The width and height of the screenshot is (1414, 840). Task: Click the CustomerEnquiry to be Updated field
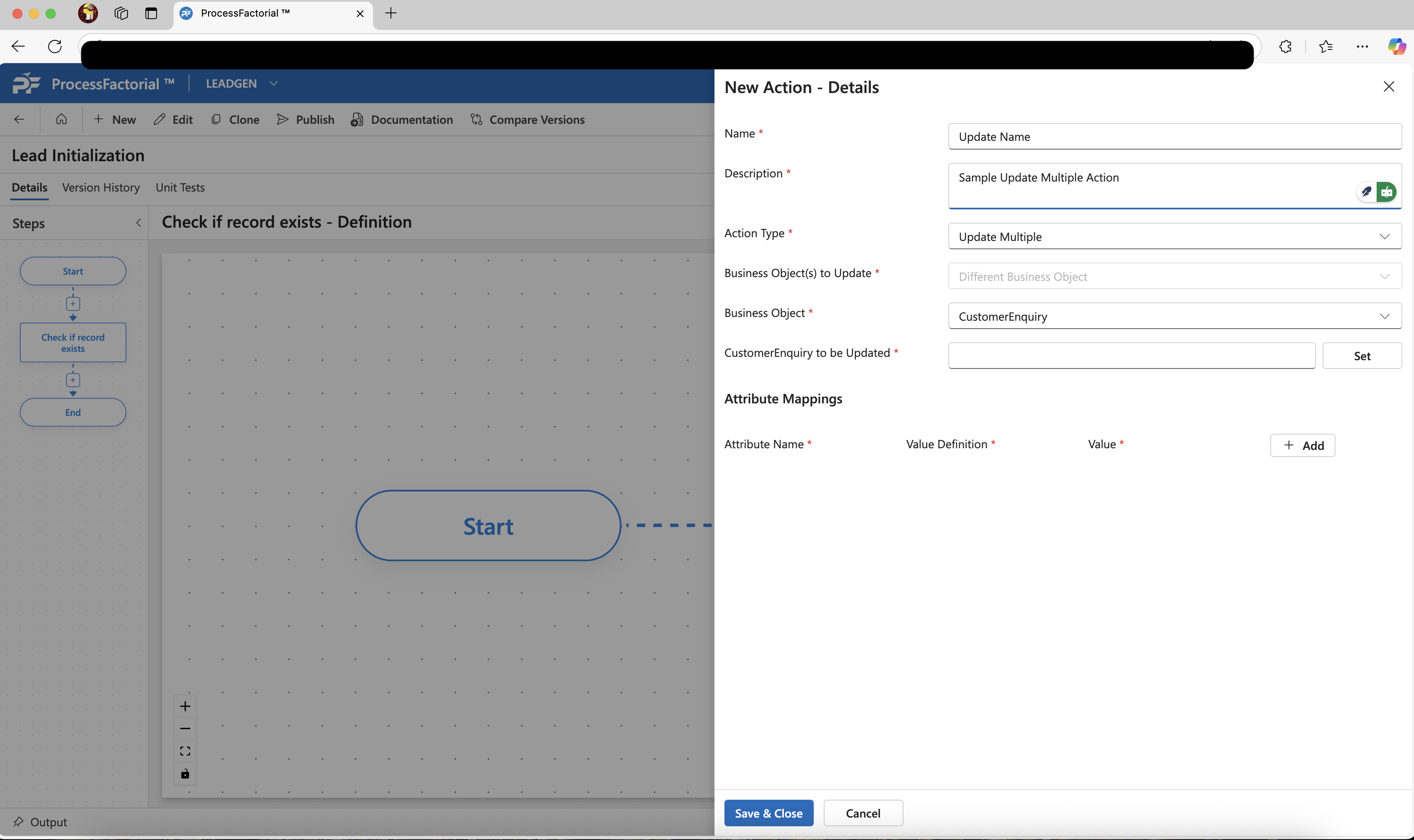coord(1132,356)
